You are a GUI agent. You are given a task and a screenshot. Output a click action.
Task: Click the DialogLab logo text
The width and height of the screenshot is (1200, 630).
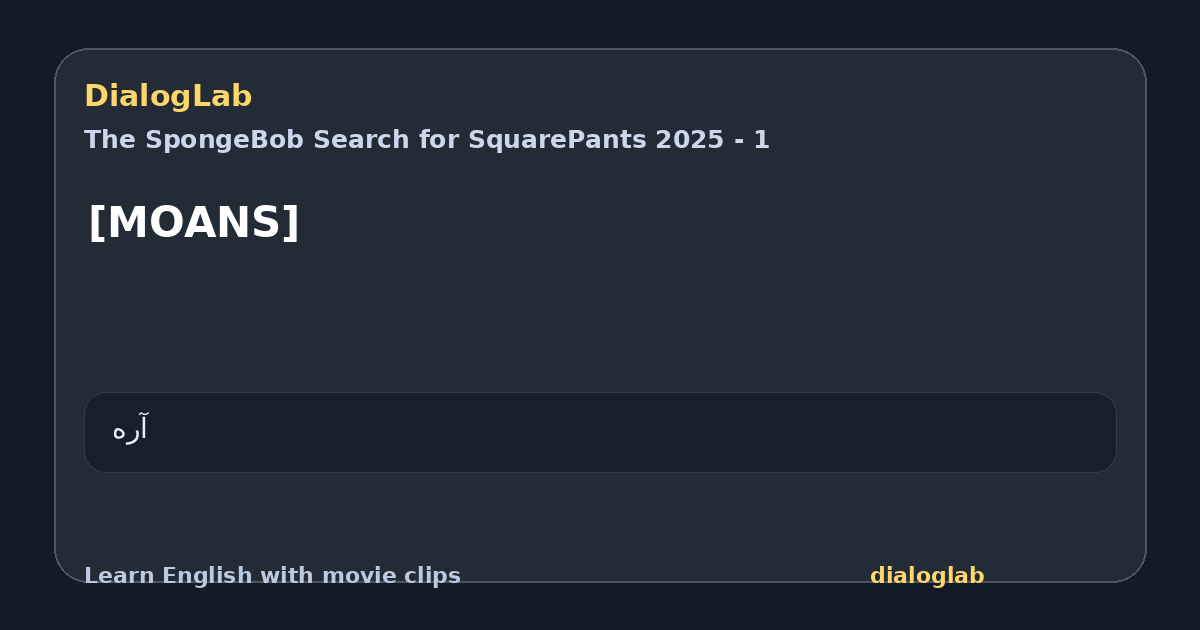(x=168, y=97)
